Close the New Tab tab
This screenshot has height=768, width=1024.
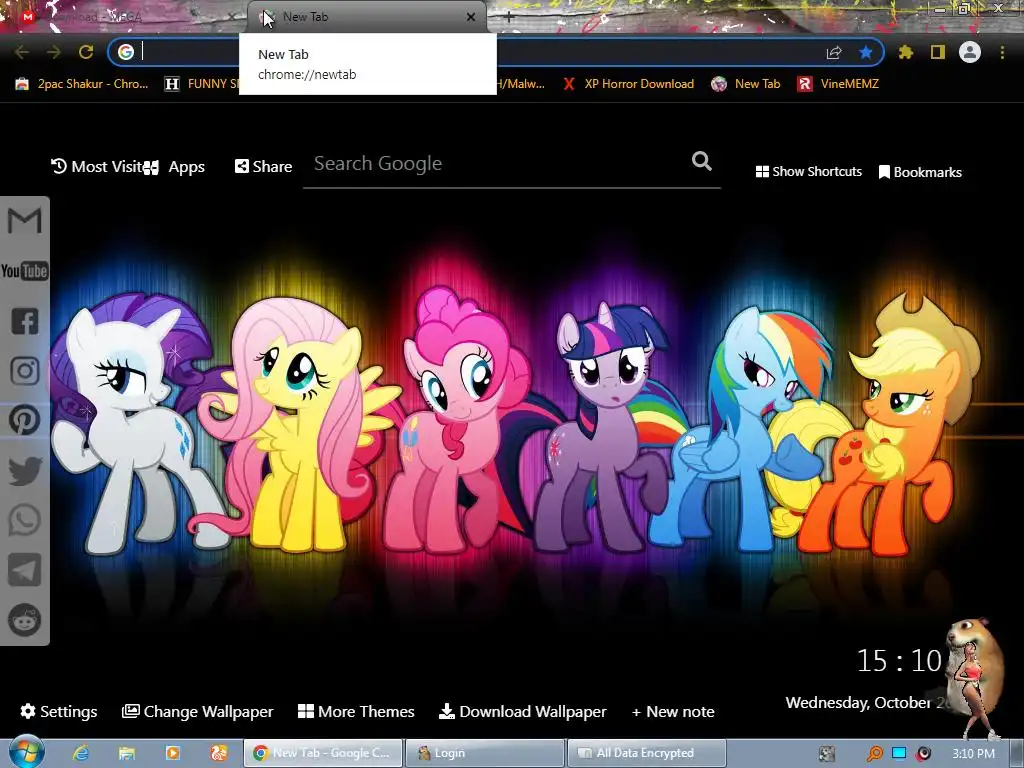pyautogui.click(x=471, y=17)
